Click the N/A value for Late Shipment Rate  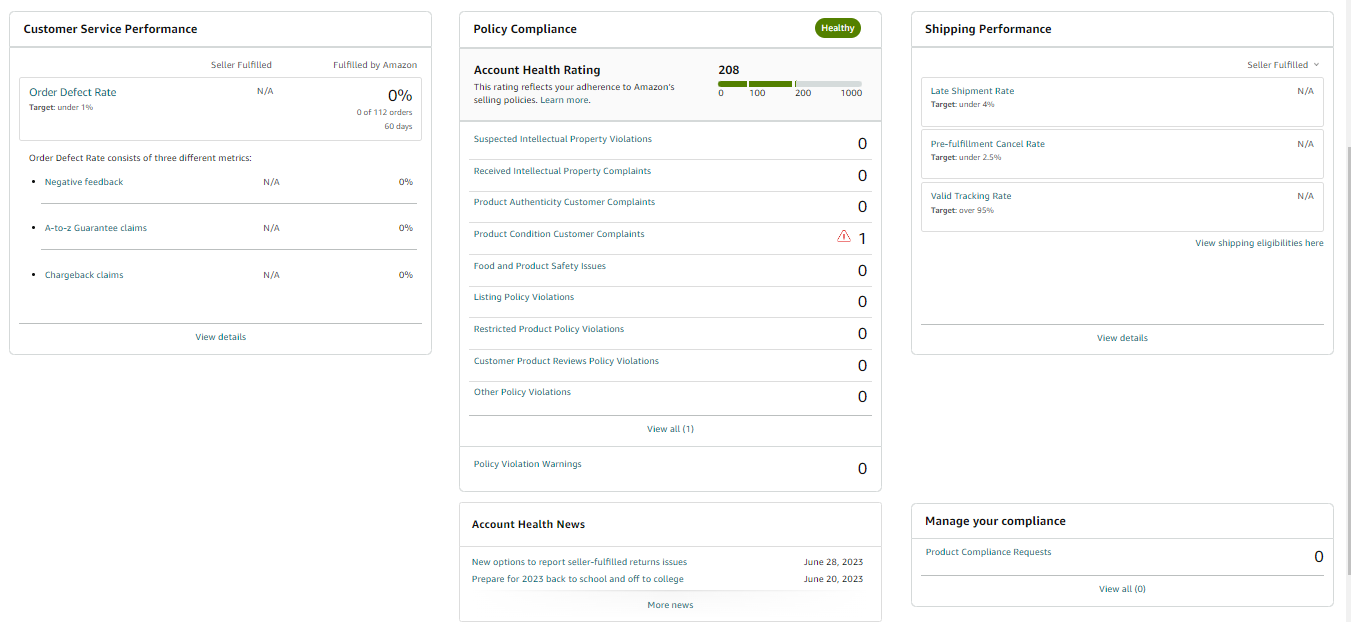[1305, 91]
